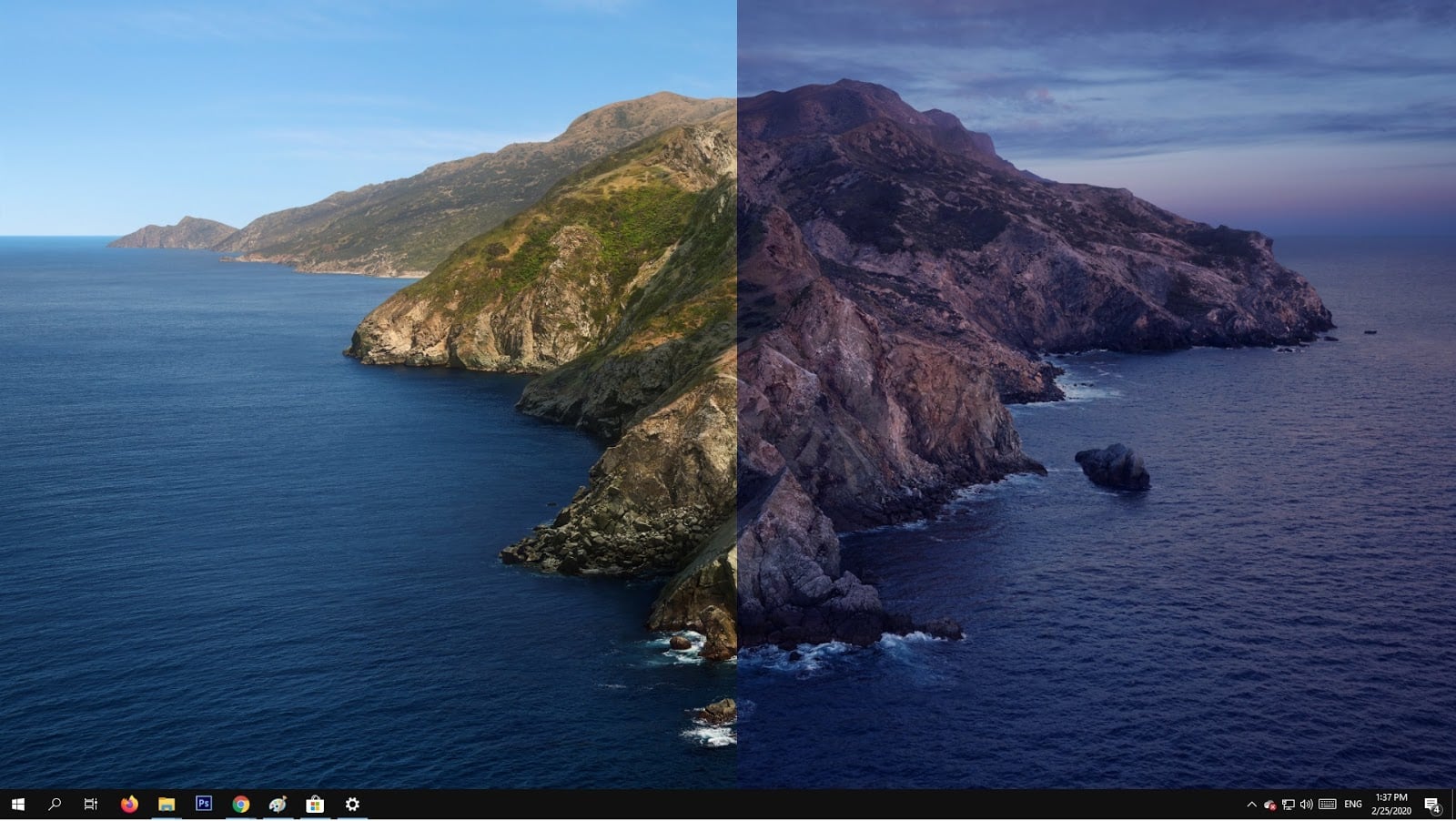Open the paint palette app icon

278,804
